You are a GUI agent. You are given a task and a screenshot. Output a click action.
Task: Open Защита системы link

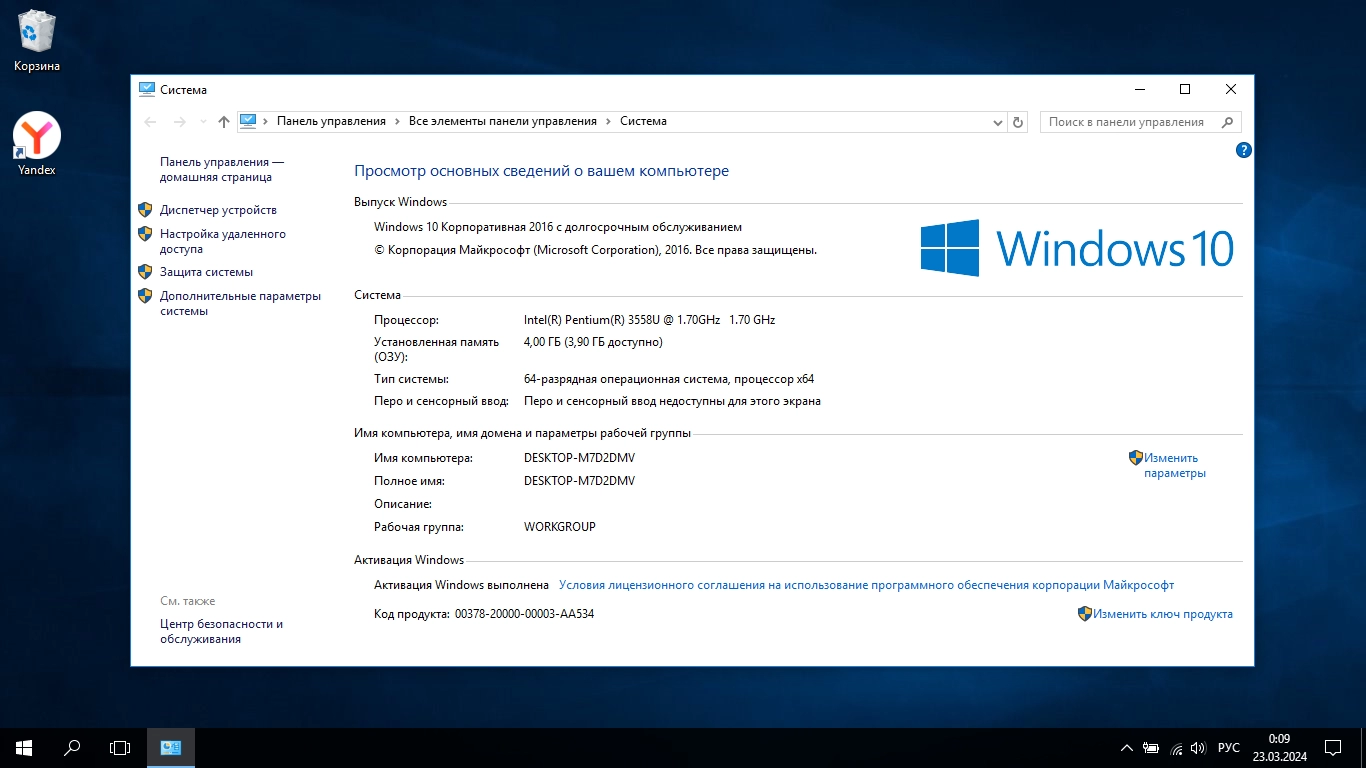pos(206,272)
